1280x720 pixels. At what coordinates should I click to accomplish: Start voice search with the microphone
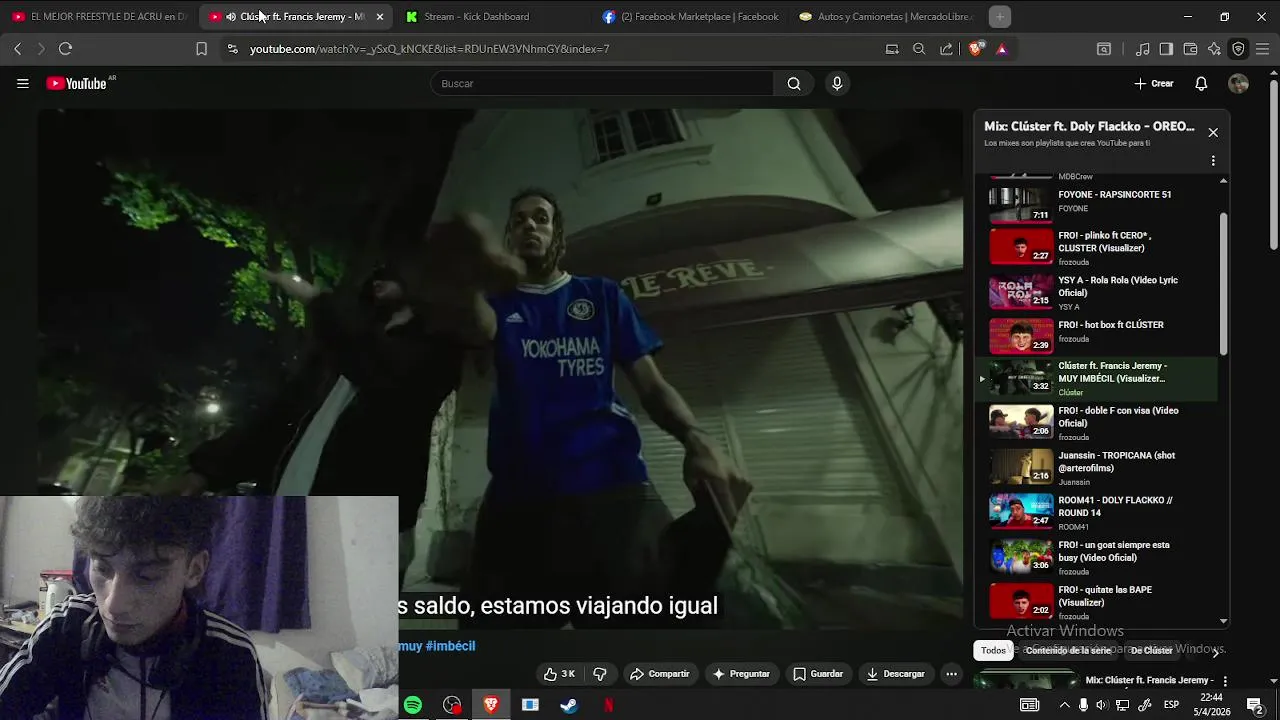(837, 84)
